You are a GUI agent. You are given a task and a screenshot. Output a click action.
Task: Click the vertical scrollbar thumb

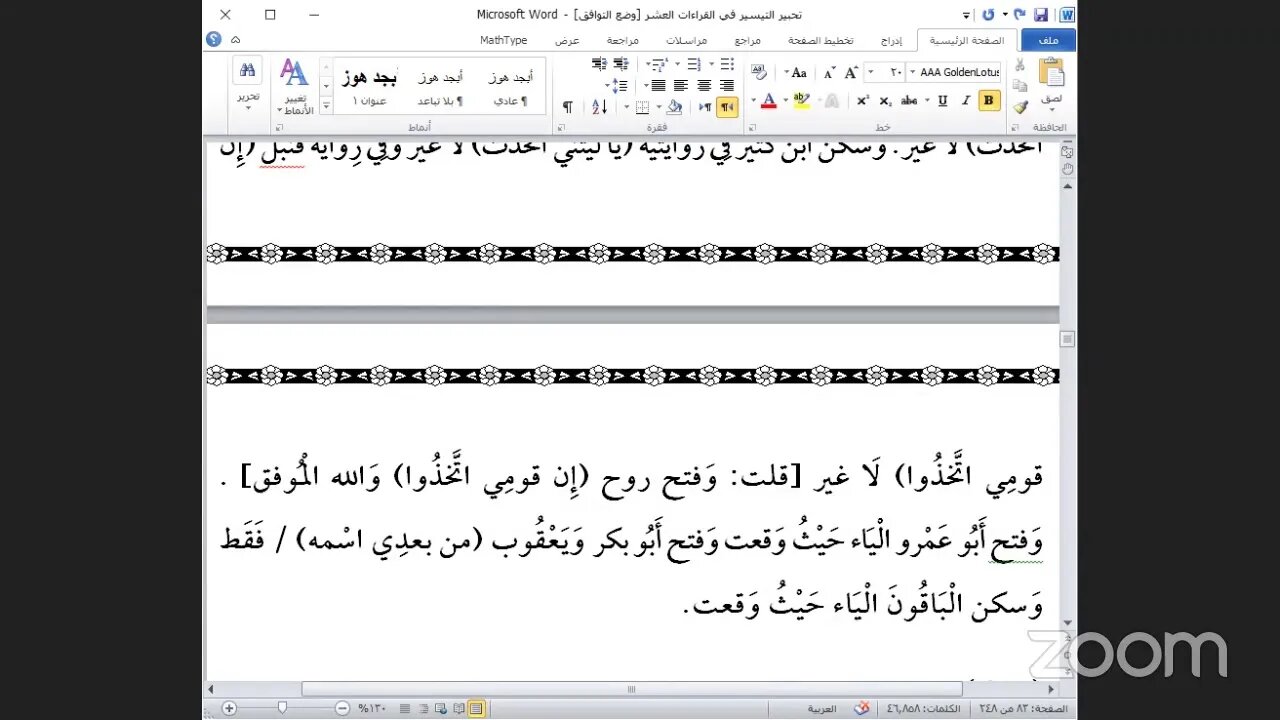1068,340
